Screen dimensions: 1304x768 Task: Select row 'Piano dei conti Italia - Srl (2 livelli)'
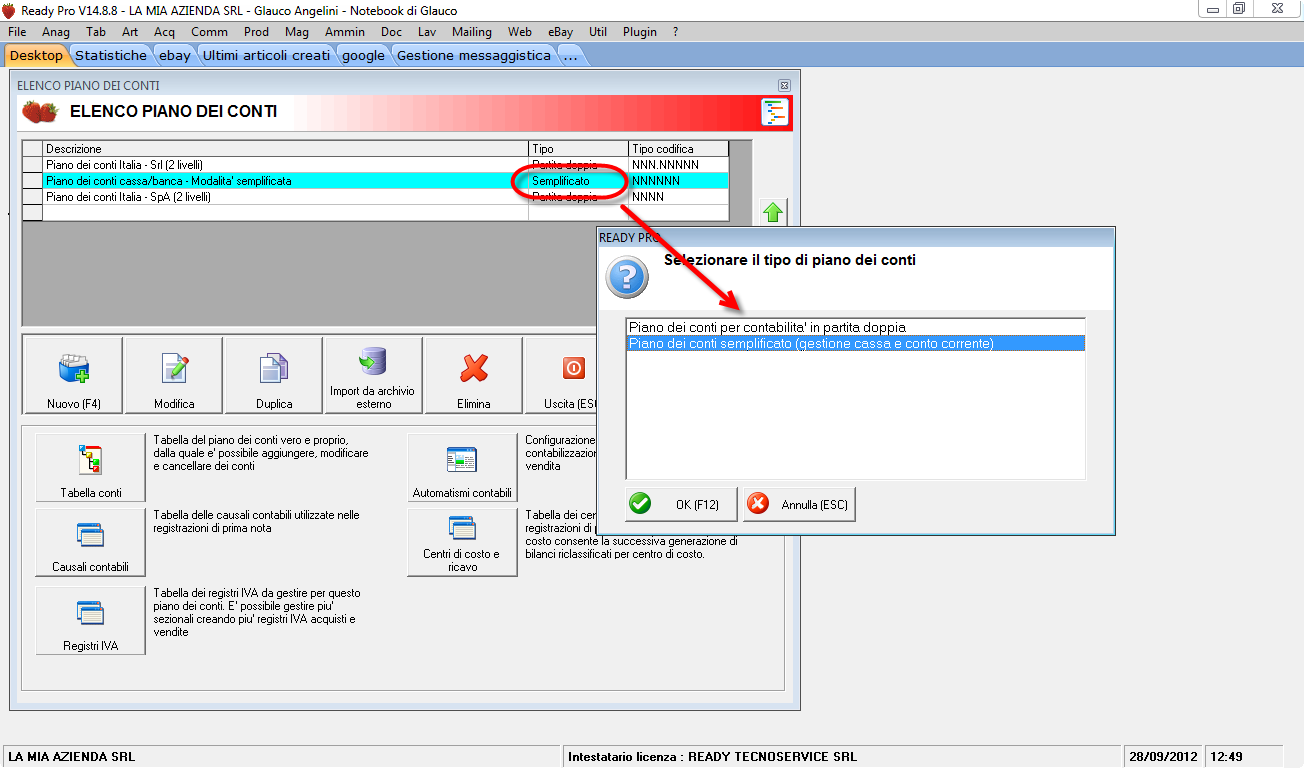(375, 164)
